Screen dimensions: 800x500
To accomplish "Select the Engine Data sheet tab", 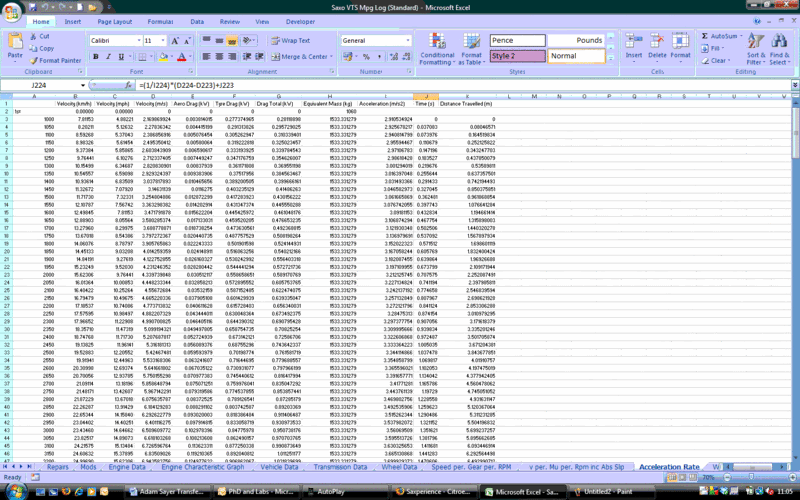I will (127, 467).
